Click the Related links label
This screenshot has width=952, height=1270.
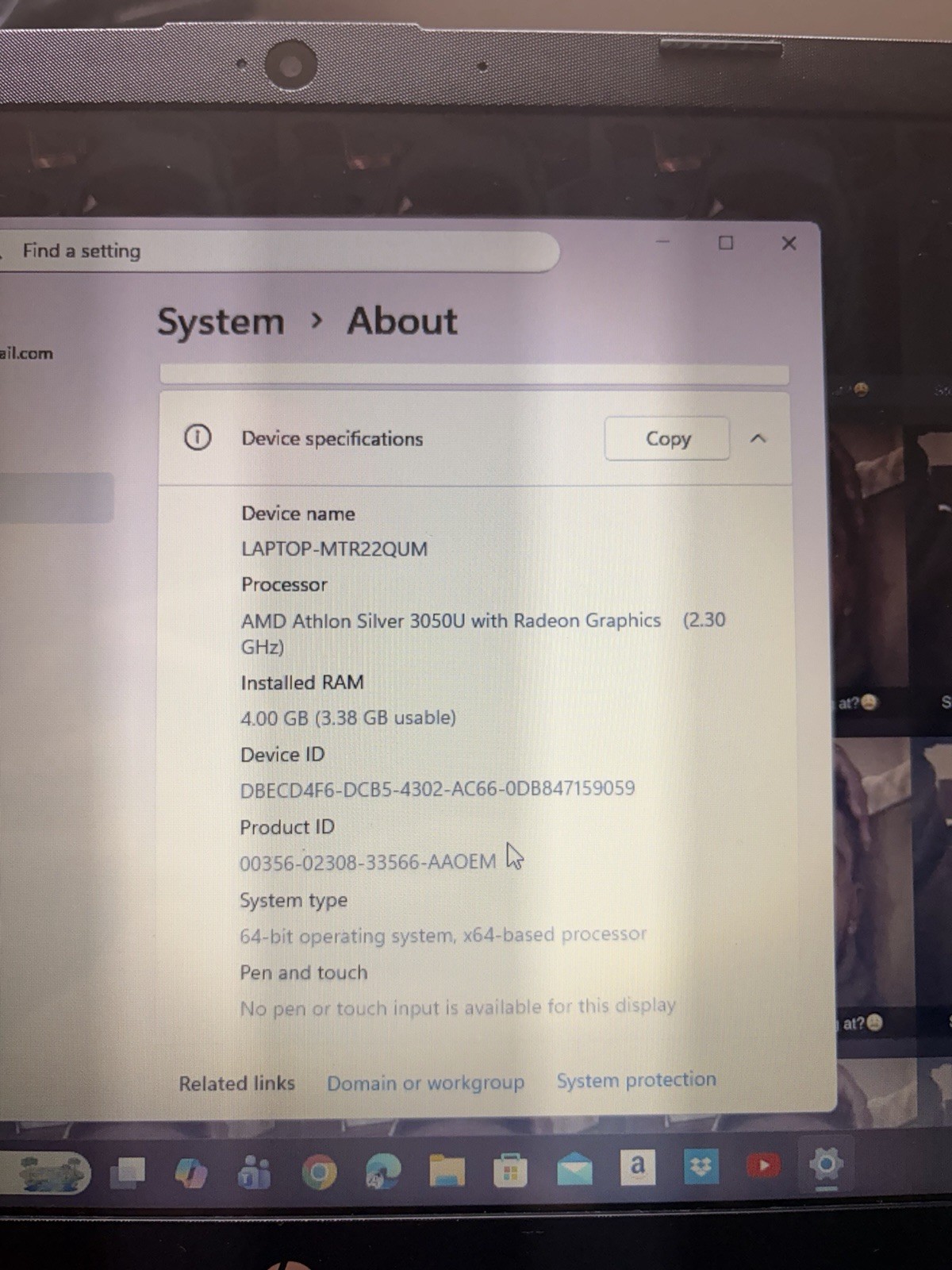(x=236, y=1083)
